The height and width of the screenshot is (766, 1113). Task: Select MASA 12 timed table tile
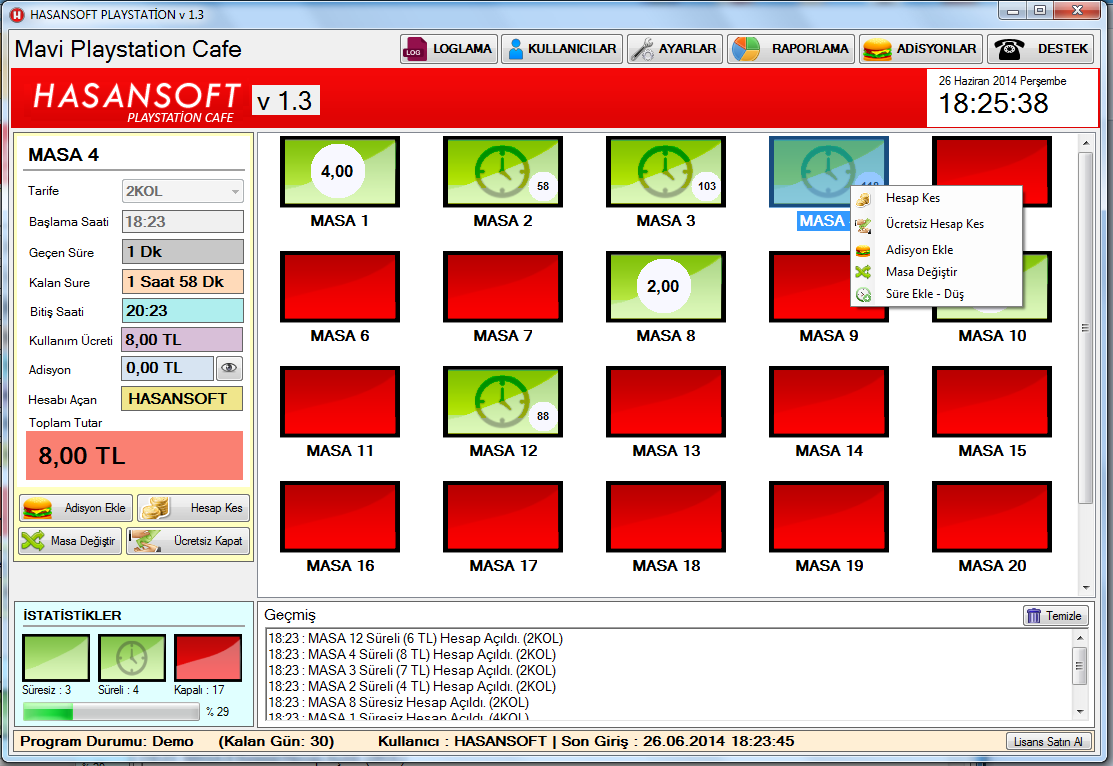pos(503,402)
